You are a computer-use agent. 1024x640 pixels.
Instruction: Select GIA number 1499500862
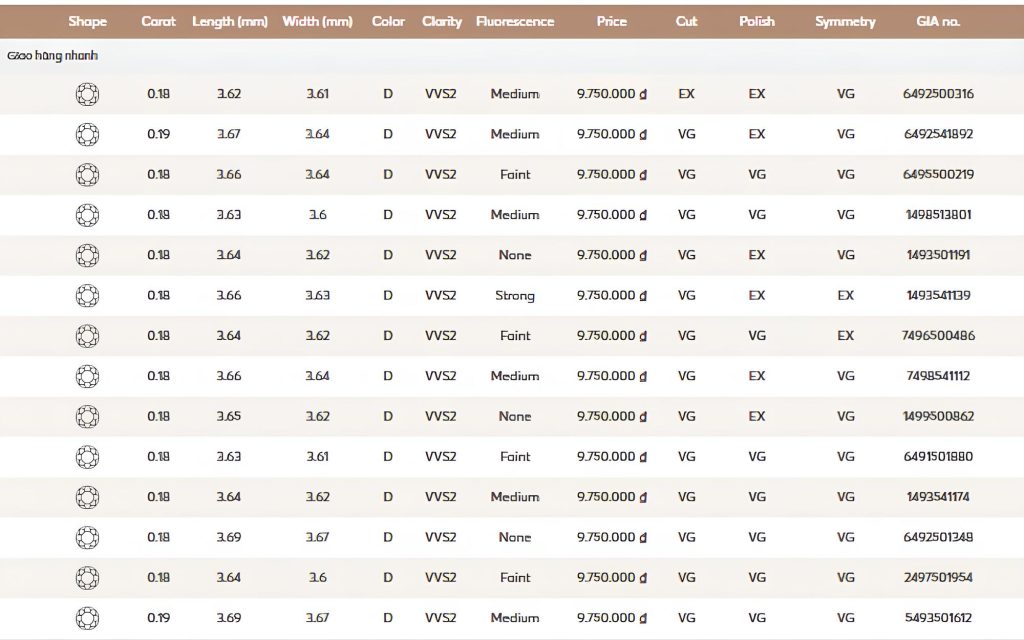(938, 417)
